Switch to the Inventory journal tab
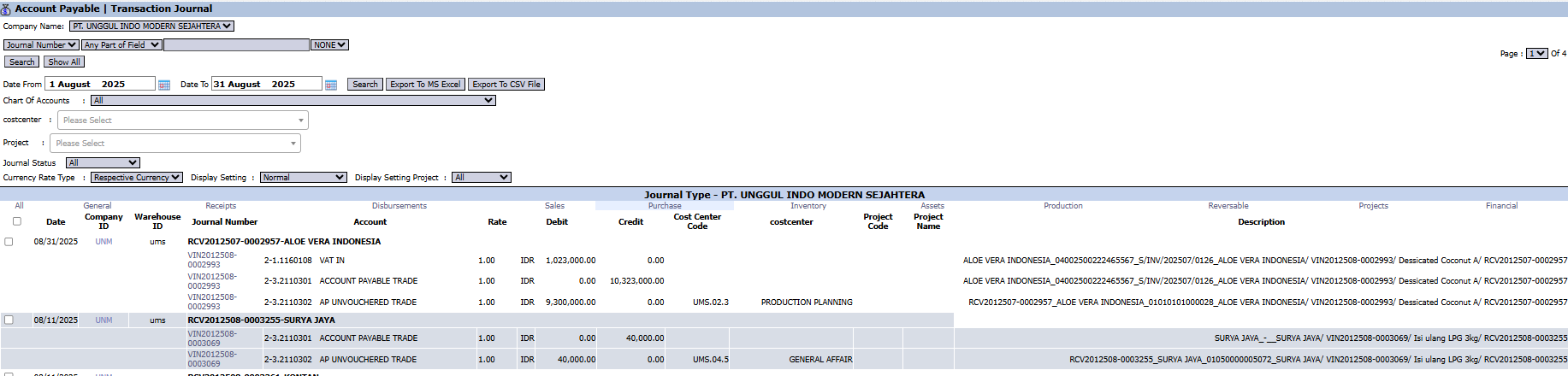Image resolution: width=1568 pixels, height=376 pixels. pos(808,206)
